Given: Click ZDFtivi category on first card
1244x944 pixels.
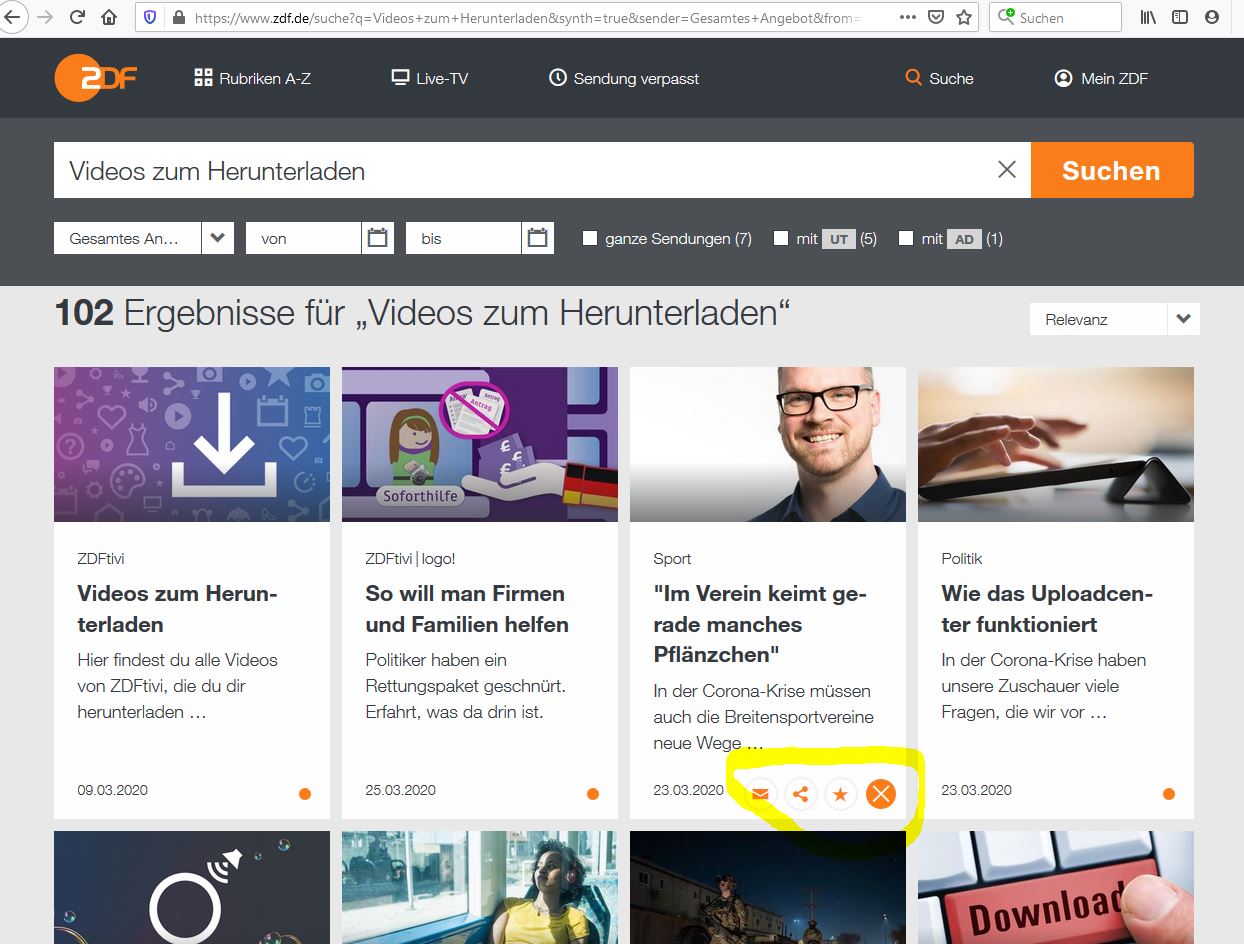Looking at the screenshot, I should tap(101, 558).
